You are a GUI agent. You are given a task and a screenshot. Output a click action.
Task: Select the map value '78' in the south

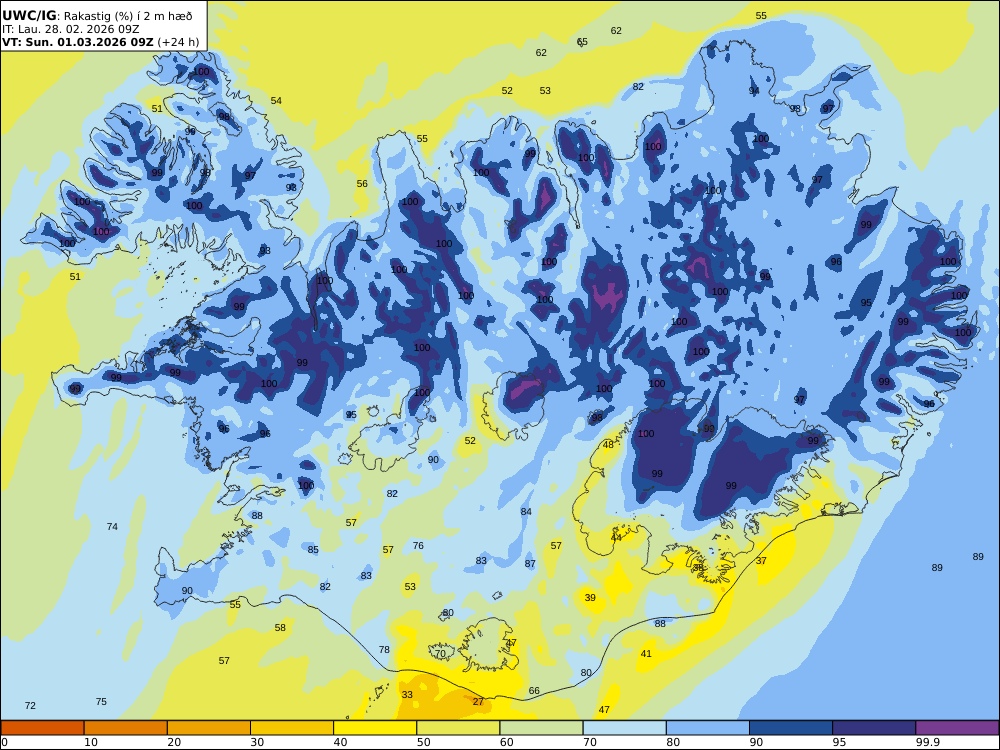tap(384, 650)
